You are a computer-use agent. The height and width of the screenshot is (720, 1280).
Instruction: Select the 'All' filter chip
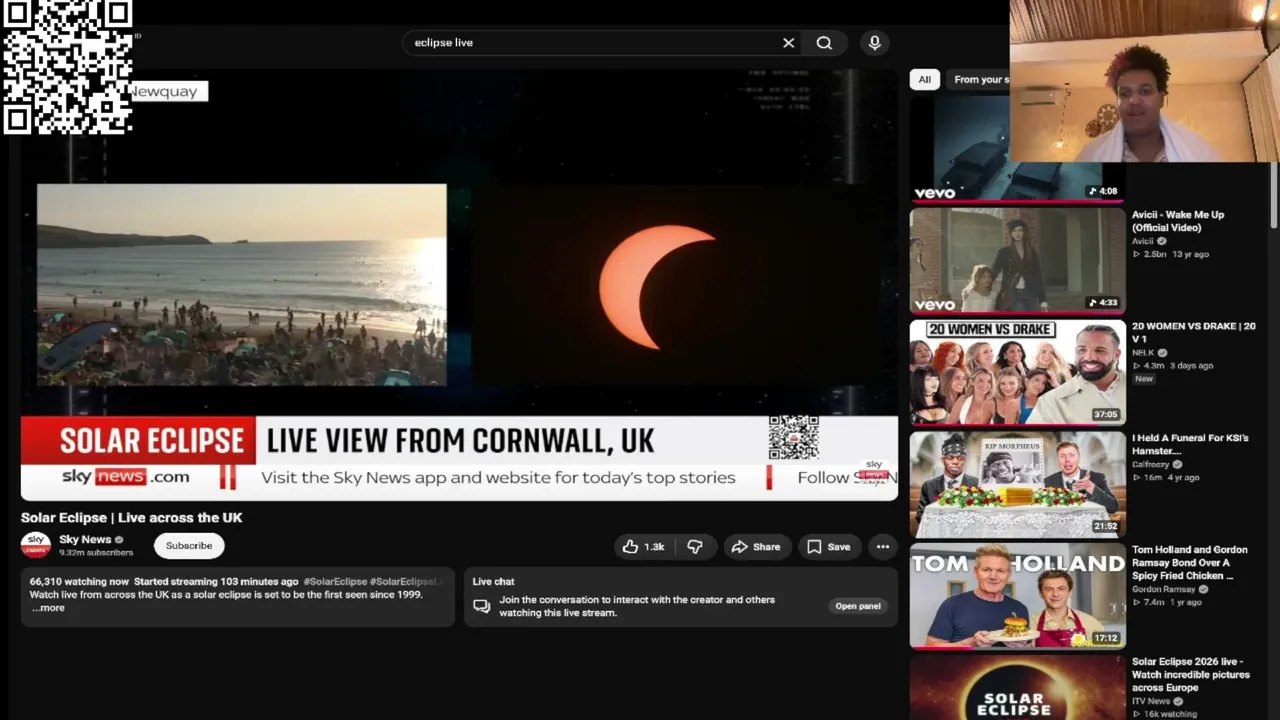click(924, 80)
